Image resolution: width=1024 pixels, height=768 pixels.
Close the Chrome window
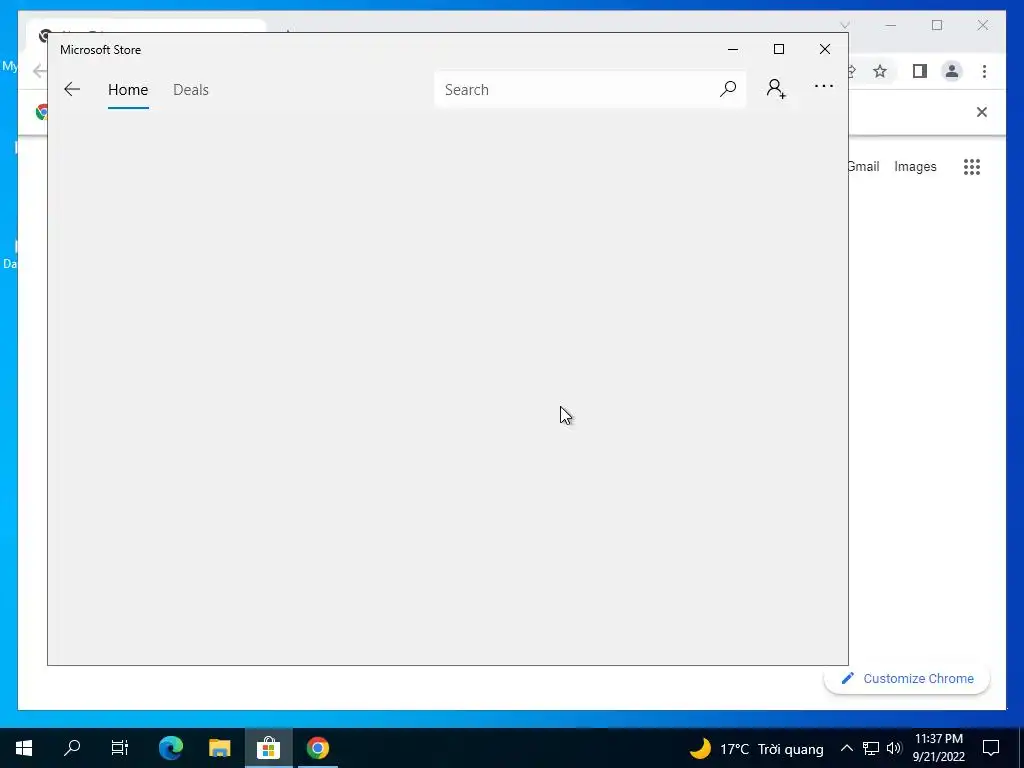982,25
